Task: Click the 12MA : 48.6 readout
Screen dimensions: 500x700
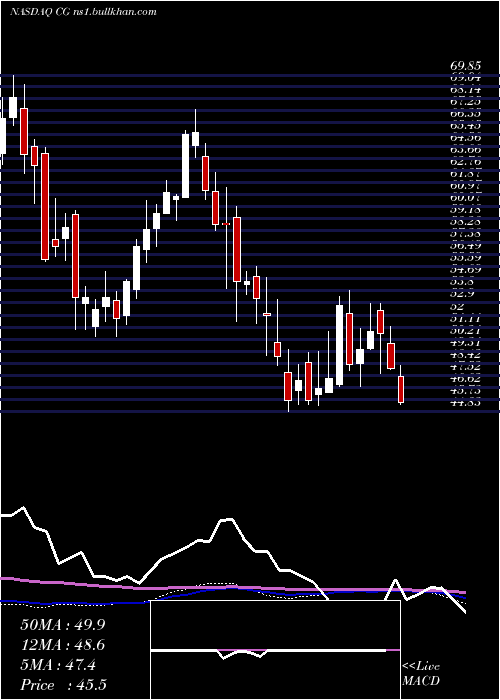Action: (x=62, y=645)
